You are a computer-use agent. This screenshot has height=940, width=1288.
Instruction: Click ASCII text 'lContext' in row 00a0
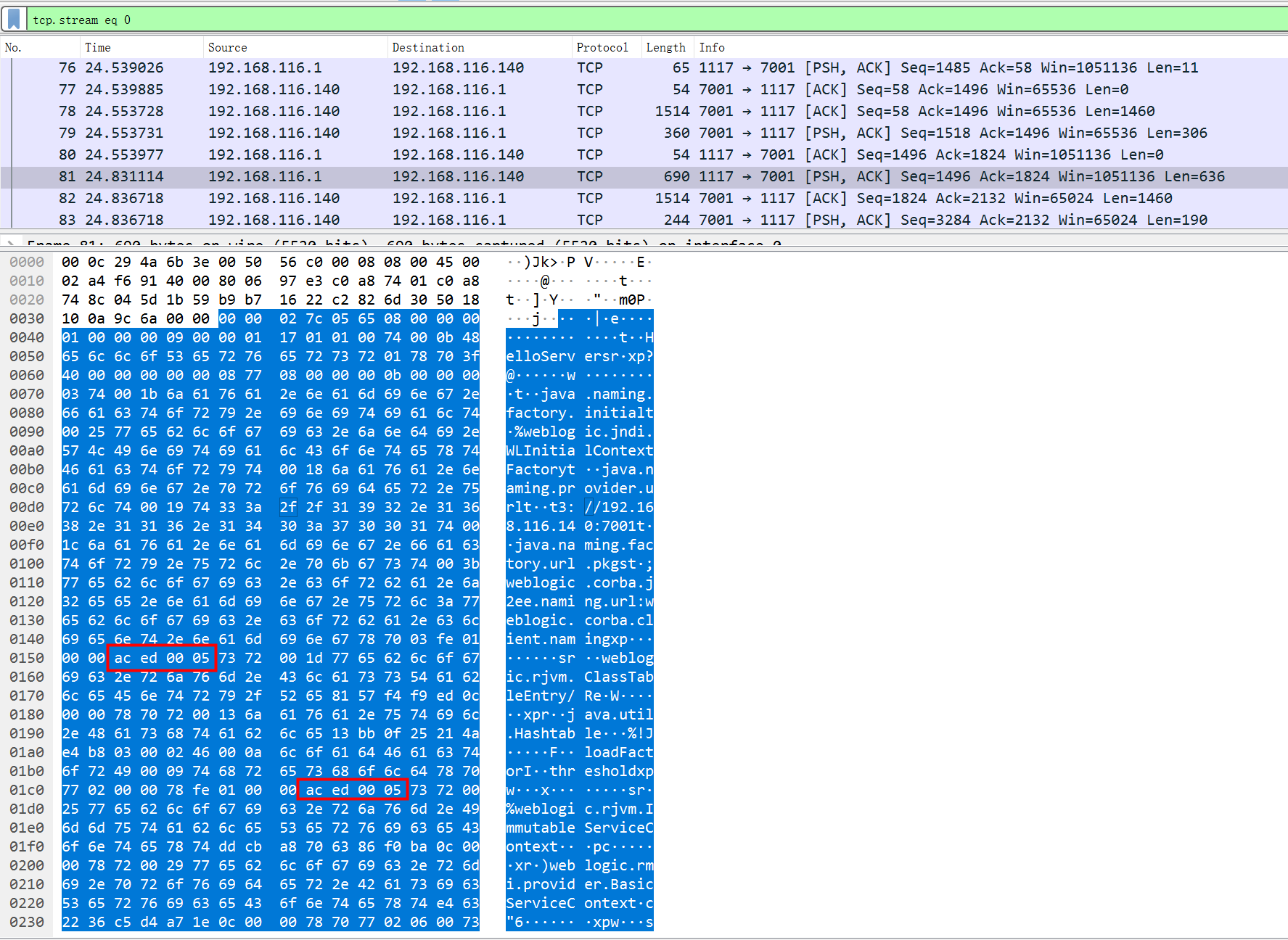(x=619, y=450)
